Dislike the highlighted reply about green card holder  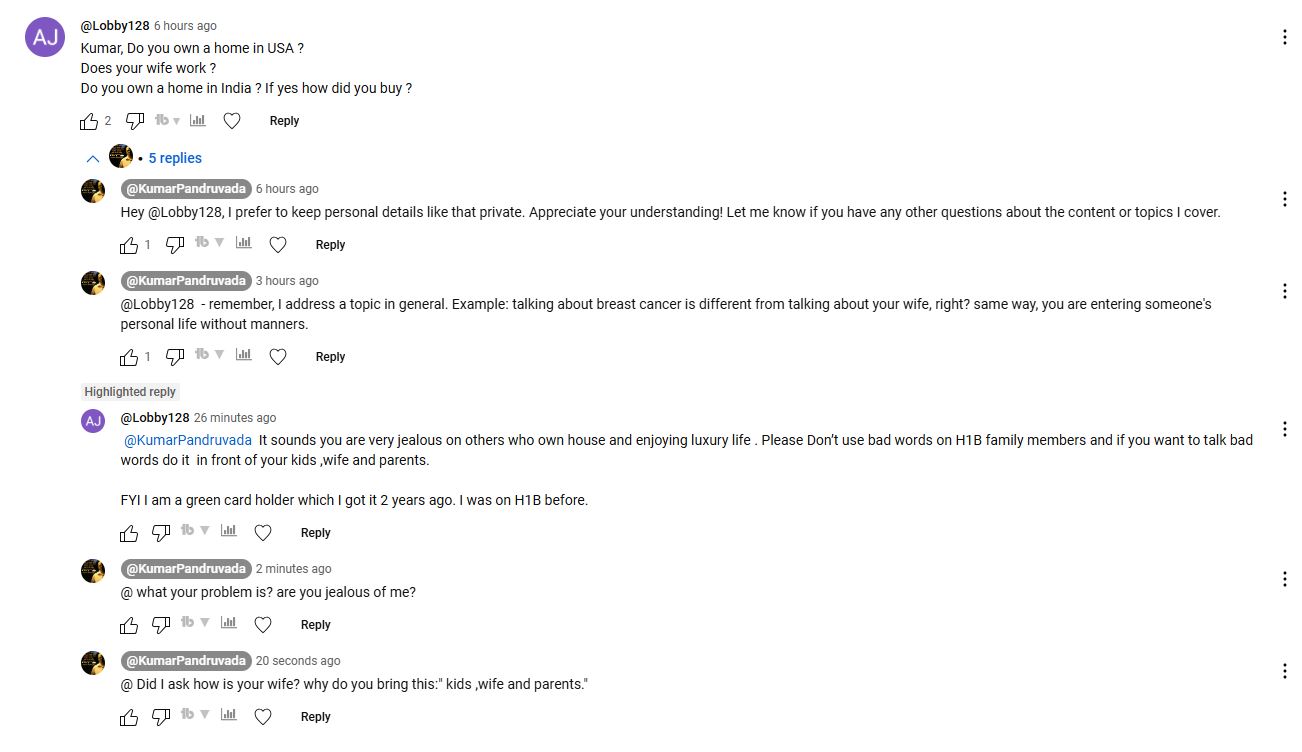pyautogui.click(x=161, y=533)
